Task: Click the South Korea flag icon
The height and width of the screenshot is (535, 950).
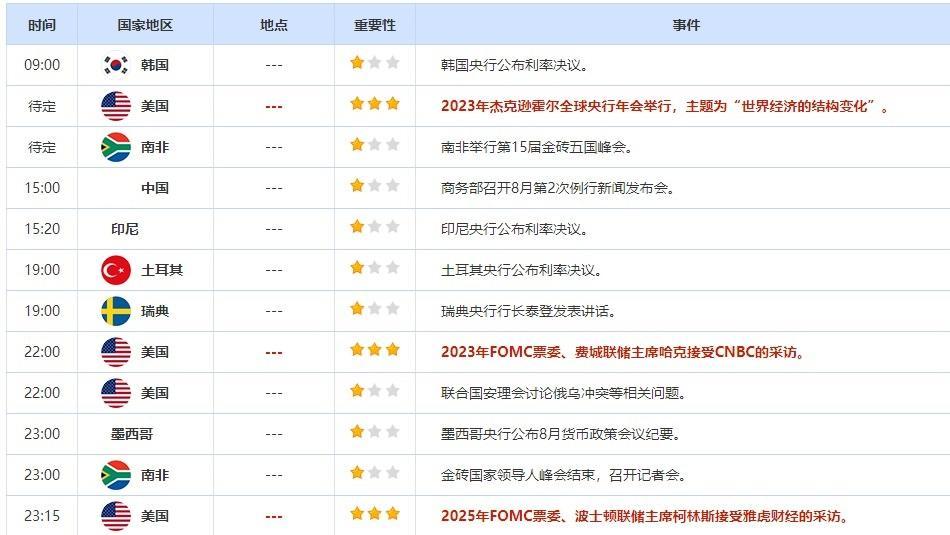Action: point(116,65)
